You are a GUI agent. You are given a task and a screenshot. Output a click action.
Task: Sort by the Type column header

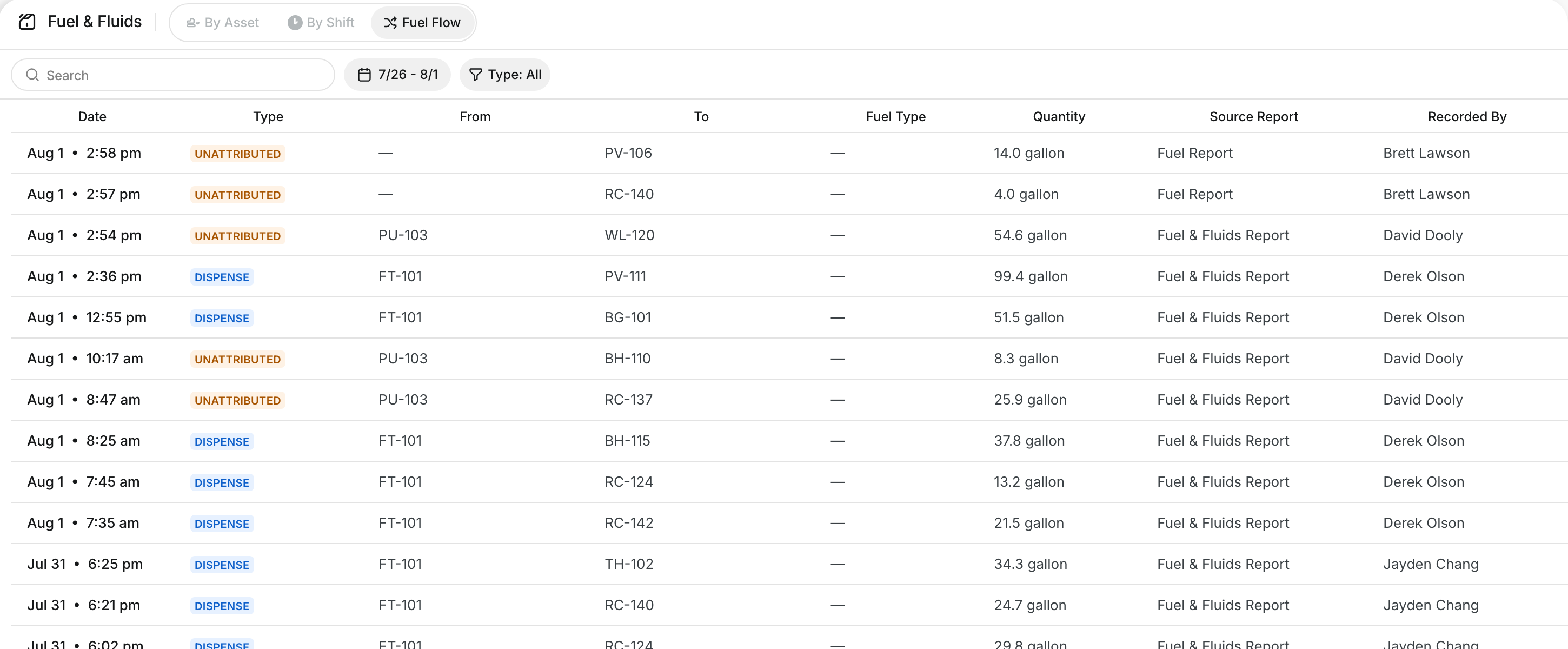pyautogui.click(x=268, y=116)
